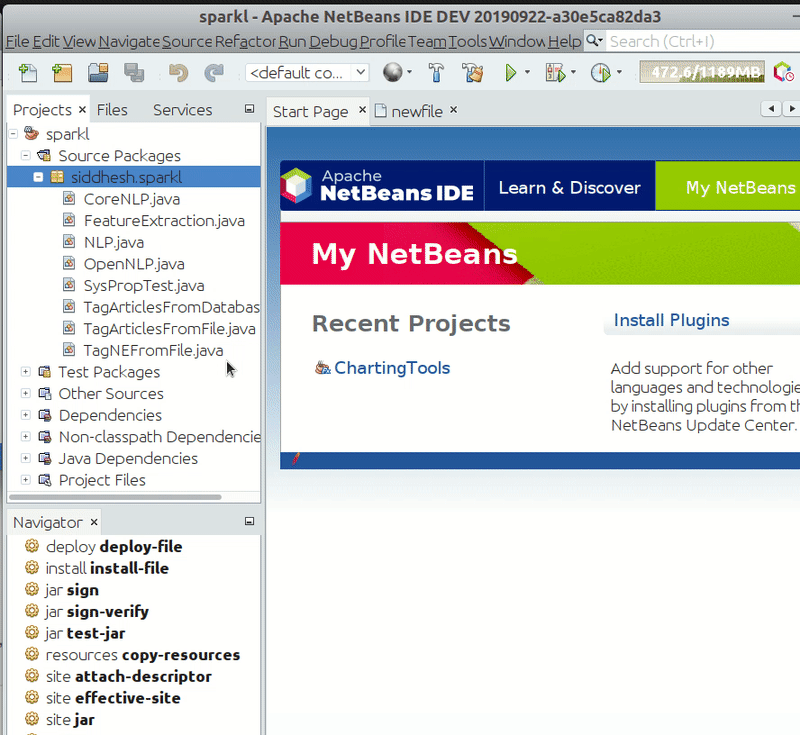
Task: Select TagNEFromFile.java in the tree
Action: [x=153, y=350]
